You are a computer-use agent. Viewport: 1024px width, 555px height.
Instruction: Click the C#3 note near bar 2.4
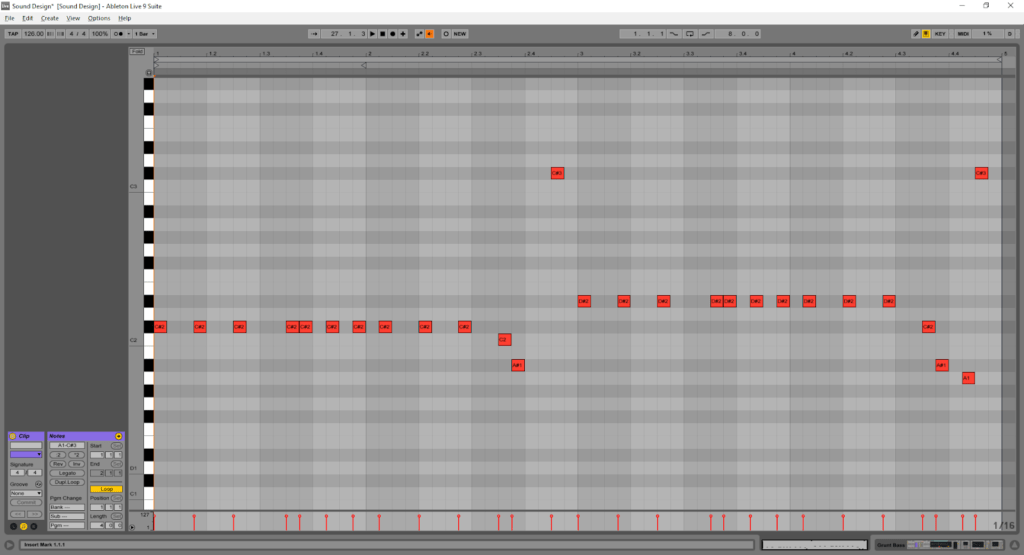coord(558,173)
